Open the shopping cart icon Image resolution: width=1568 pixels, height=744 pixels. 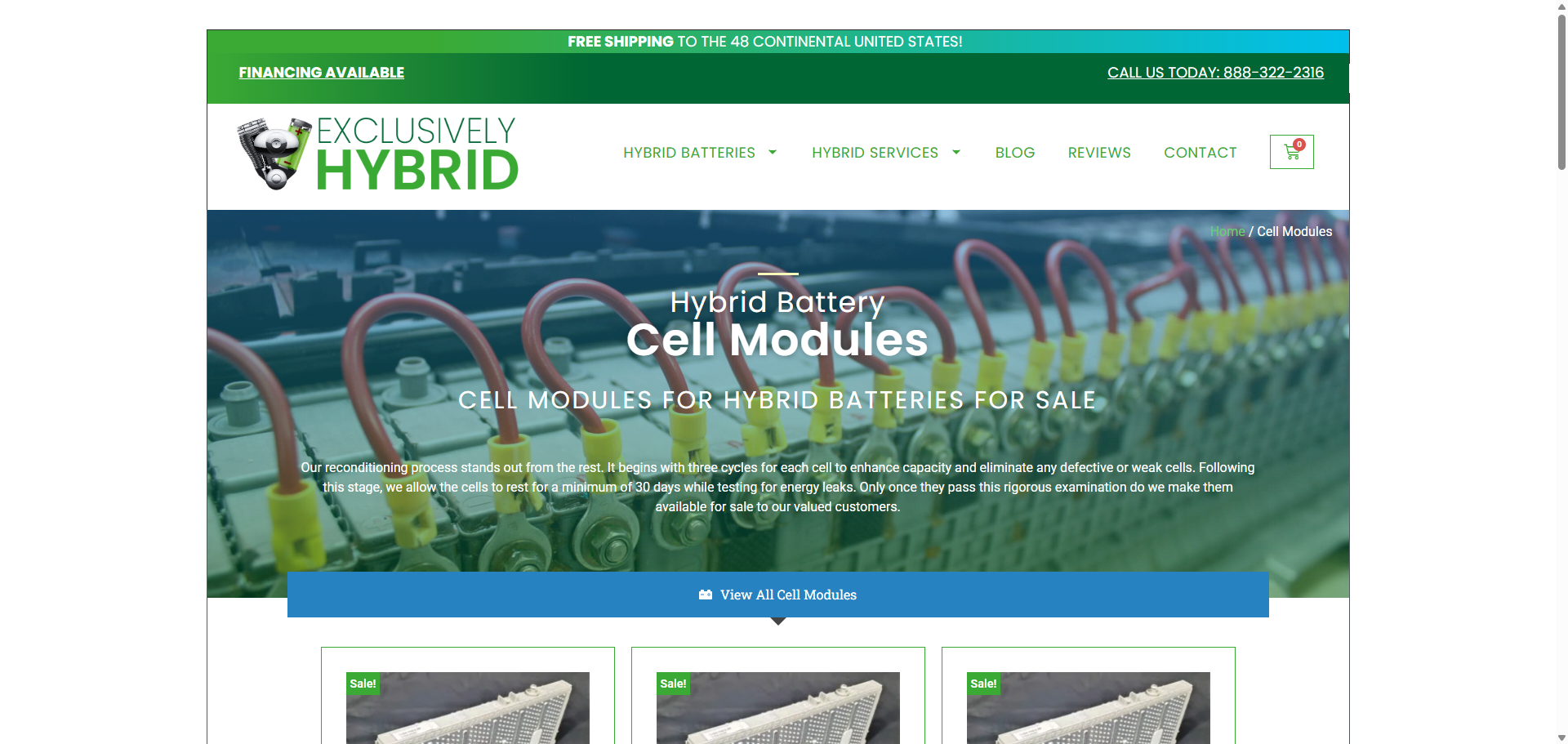point(1291,152)
